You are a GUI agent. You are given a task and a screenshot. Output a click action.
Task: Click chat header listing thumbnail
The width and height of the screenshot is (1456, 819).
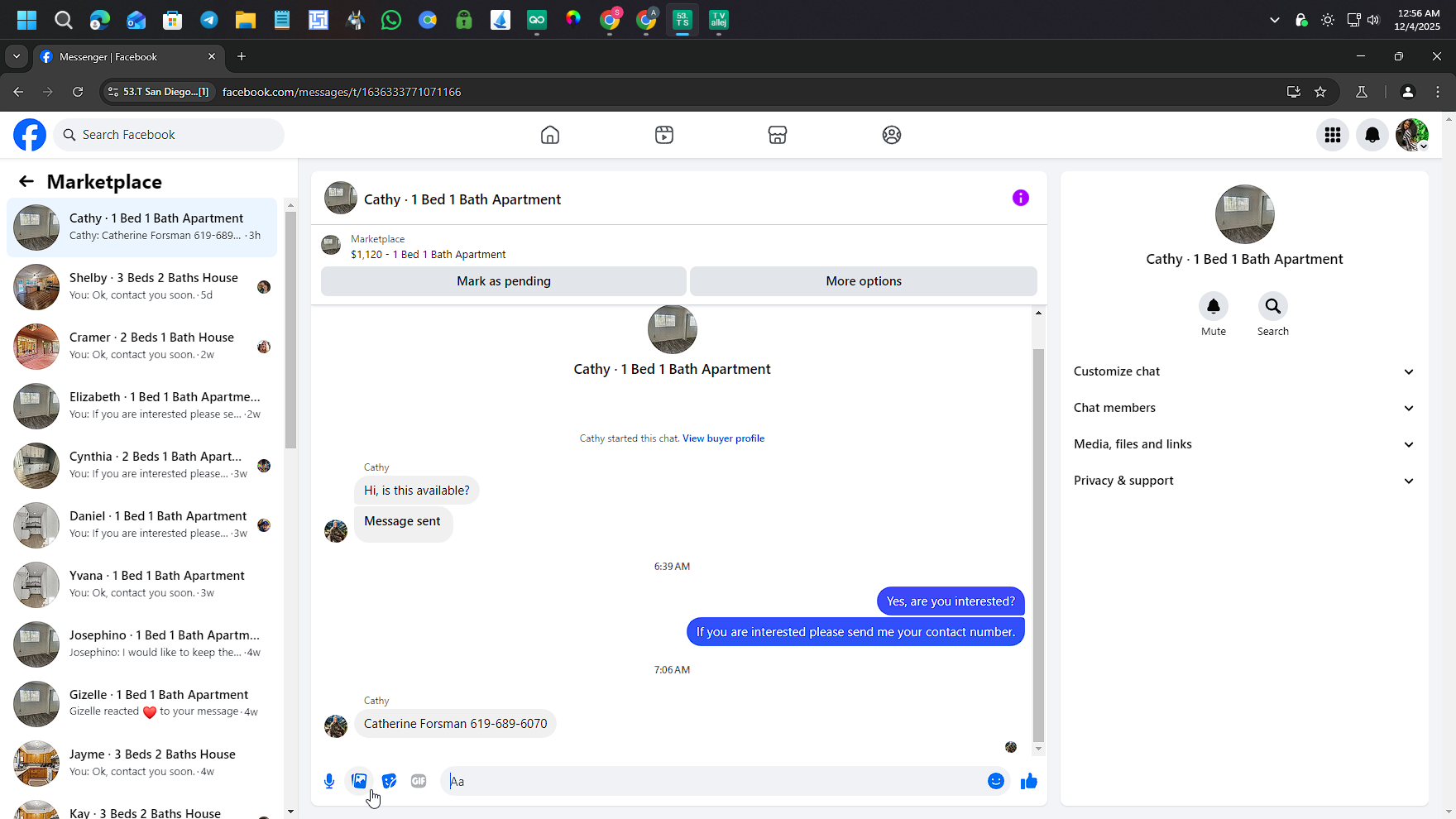341,199
